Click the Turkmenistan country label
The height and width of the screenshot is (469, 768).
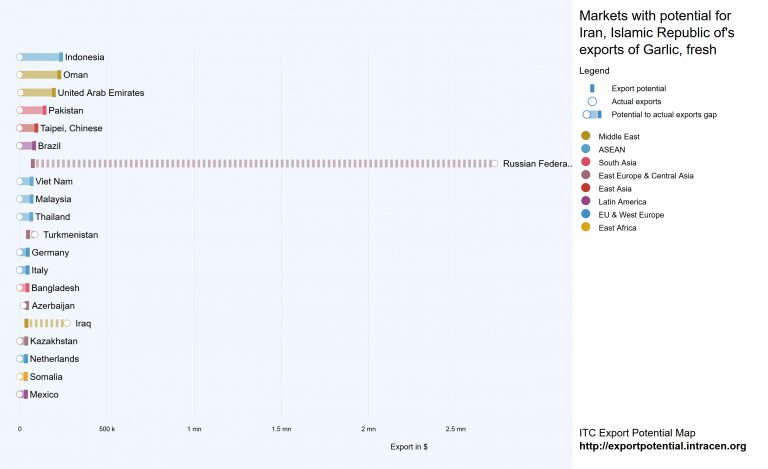tap(71, 235)
